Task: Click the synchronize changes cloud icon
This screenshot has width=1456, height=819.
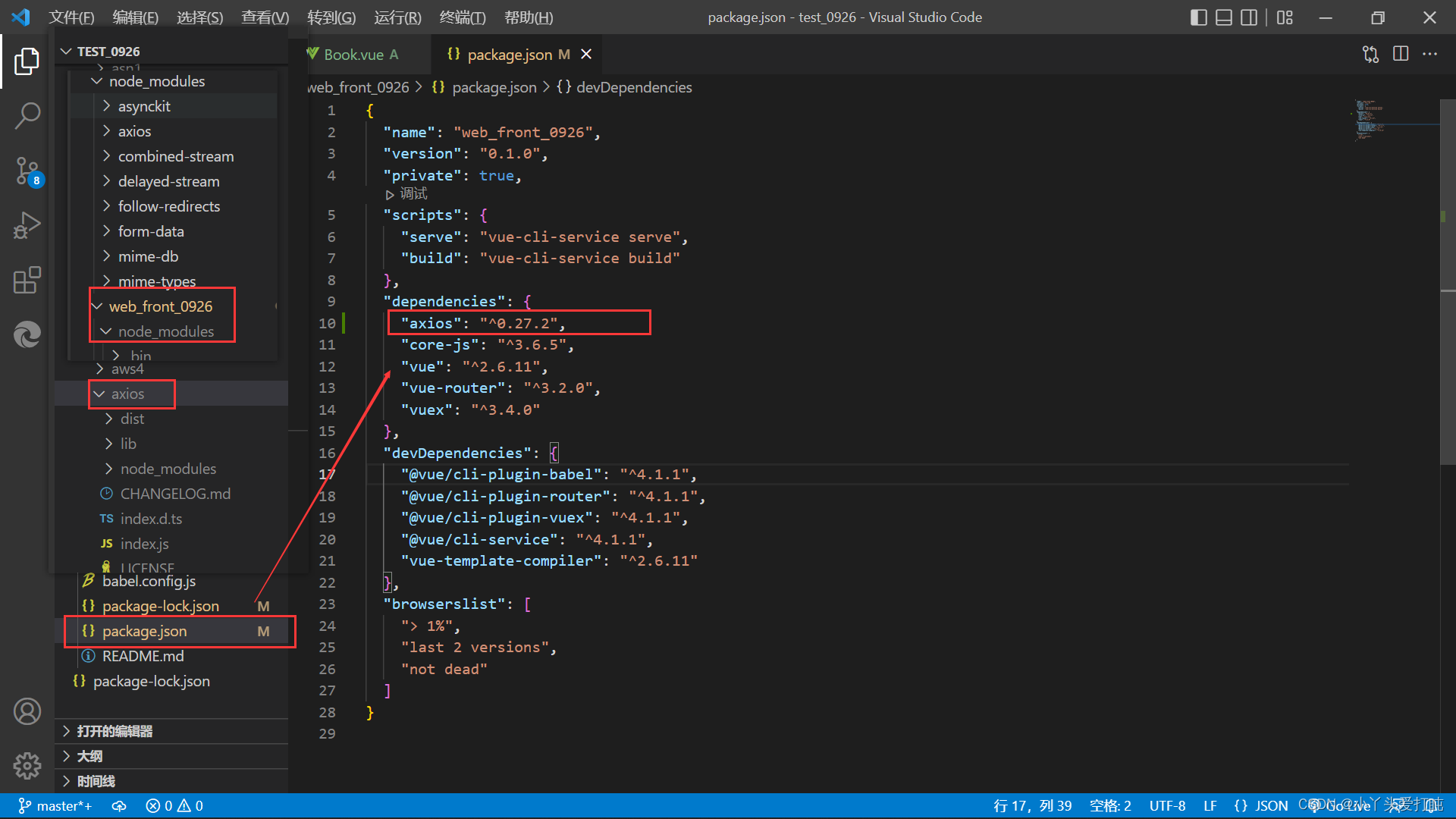Action: [119, 806]
